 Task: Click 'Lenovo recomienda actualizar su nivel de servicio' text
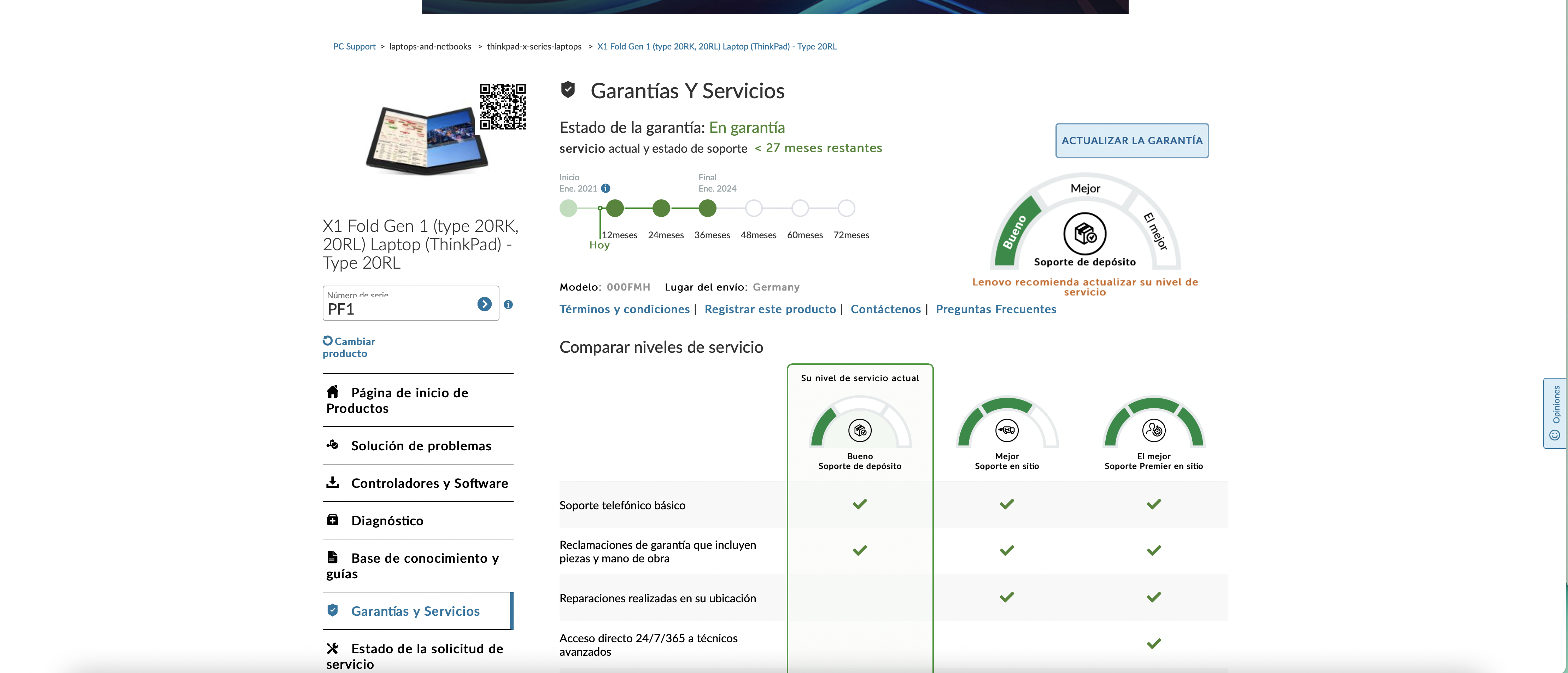[x=1085, y=287]
